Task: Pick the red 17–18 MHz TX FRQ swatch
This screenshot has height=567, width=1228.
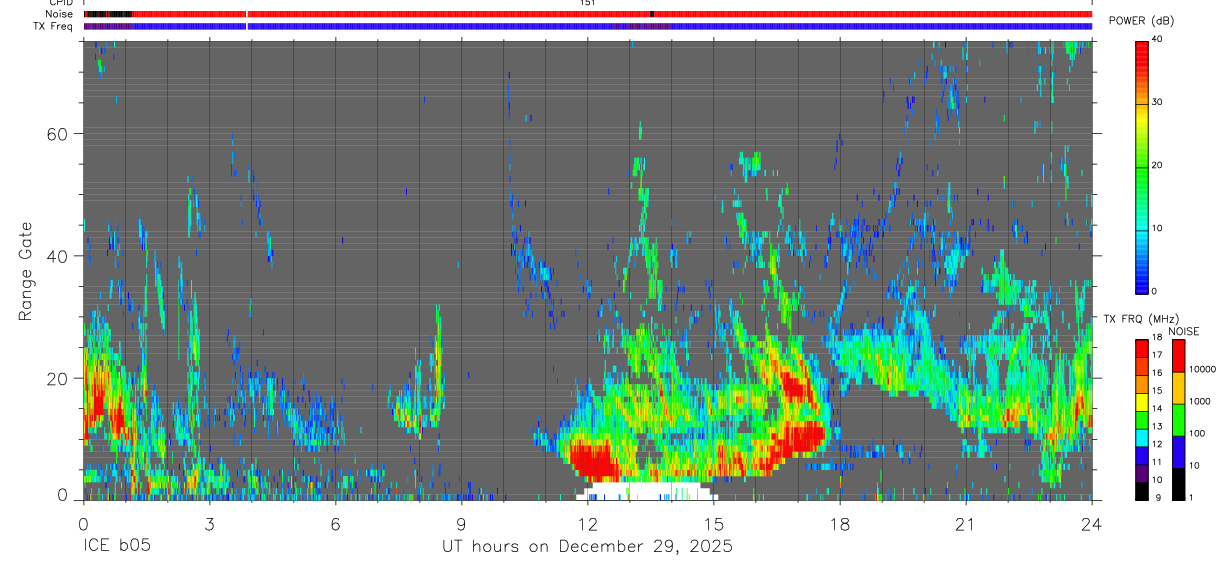Action: pos(1141,348)
